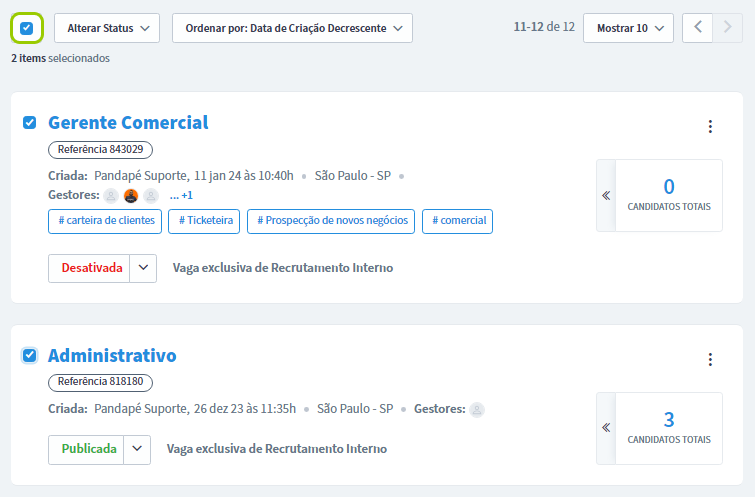Viewport: 755px width, 497px height.
Task: Open the Gerente Comercial job title link
Action: 128,123
